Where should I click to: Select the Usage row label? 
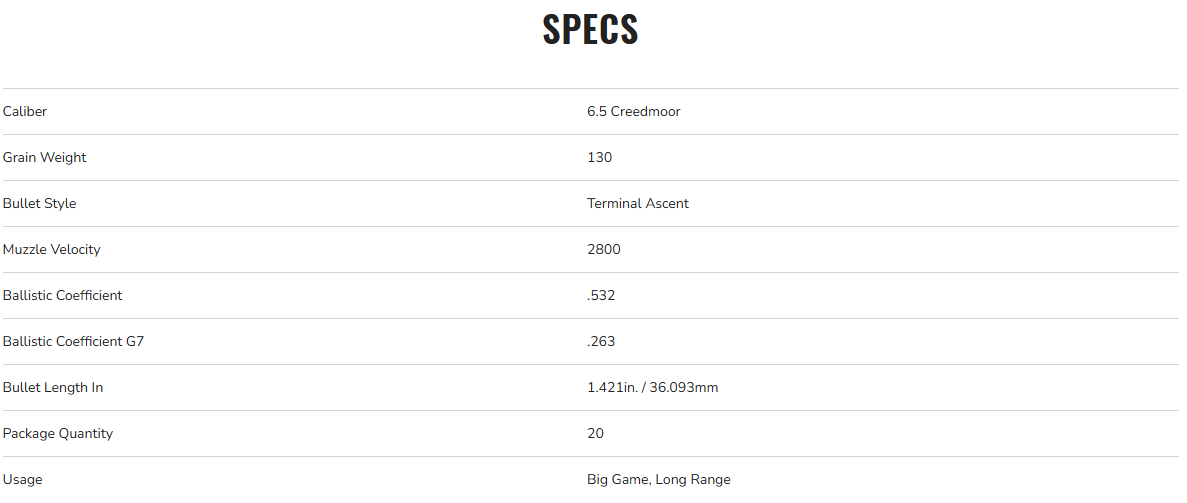tap(22, 480)
